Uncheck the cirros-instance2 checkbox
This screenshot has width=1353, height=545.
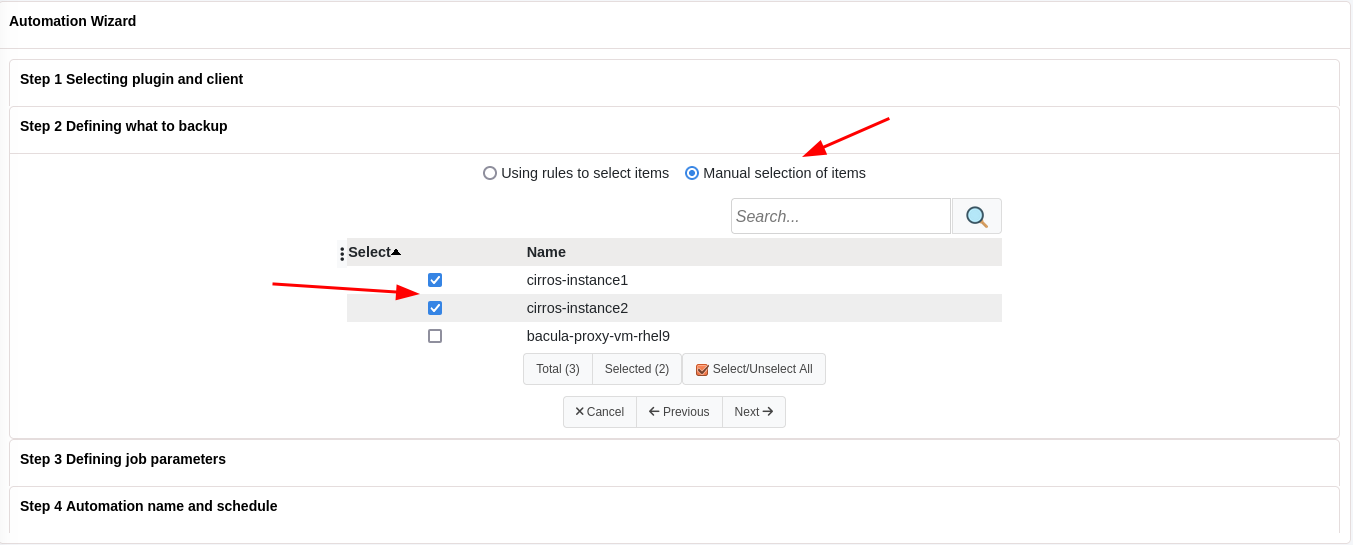click(x=435, y=308)
